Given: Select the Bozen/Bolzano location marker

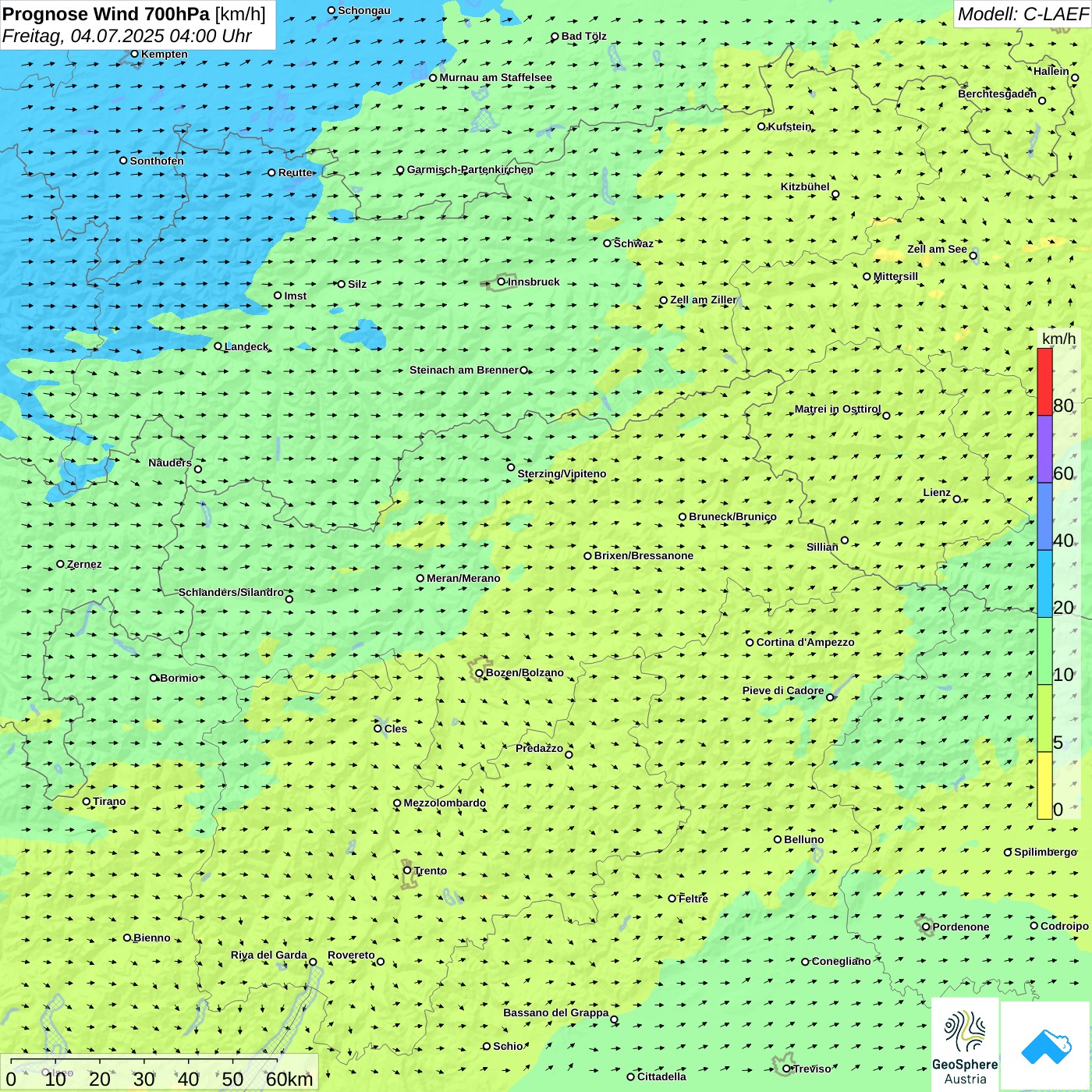Looking at the screenshot, I should pyautogui.click(x=479, y=673).
